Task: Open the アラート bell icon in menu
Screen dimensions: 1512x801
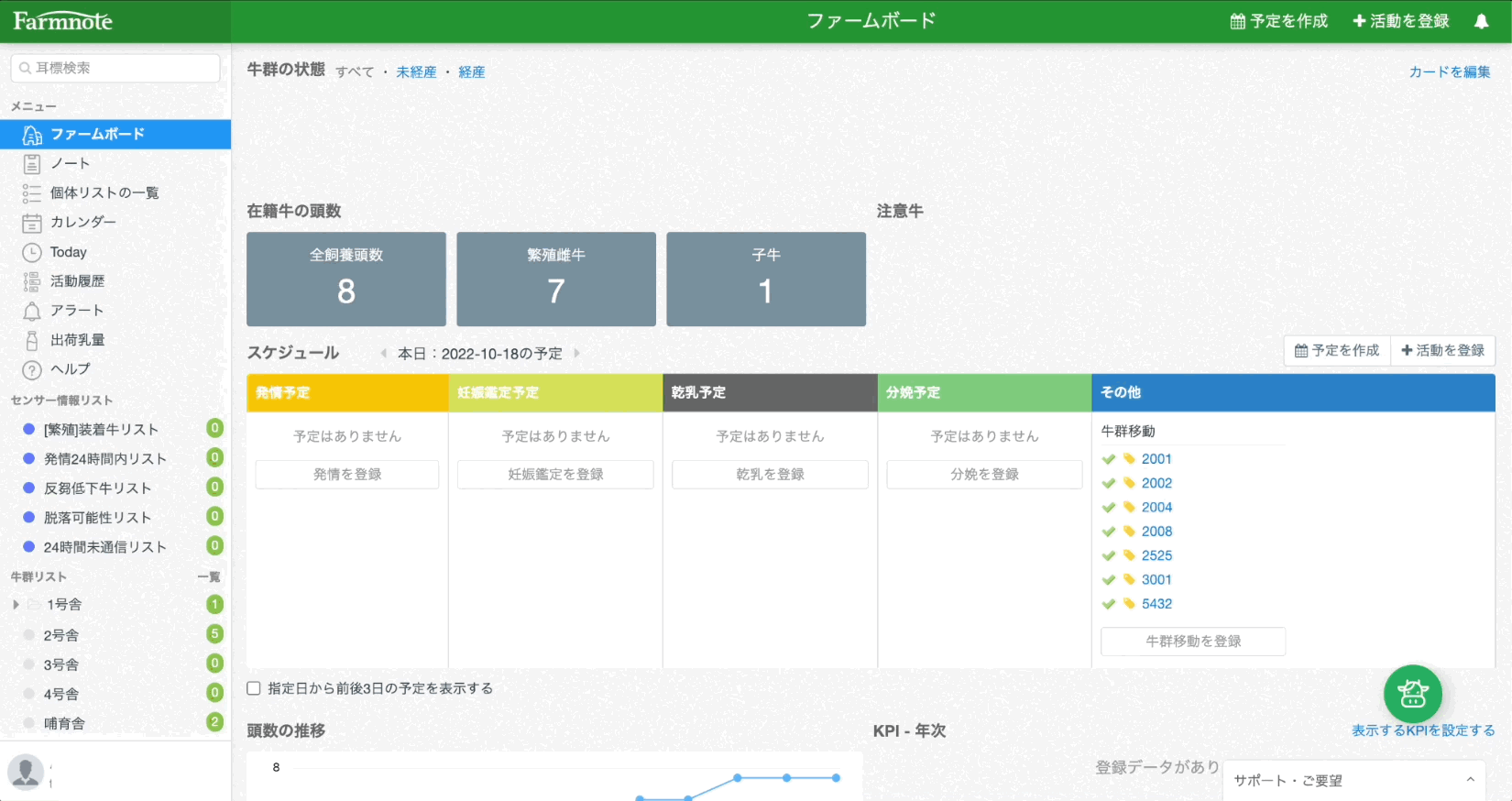Action: pyautogui.click(x=32, y=311)
